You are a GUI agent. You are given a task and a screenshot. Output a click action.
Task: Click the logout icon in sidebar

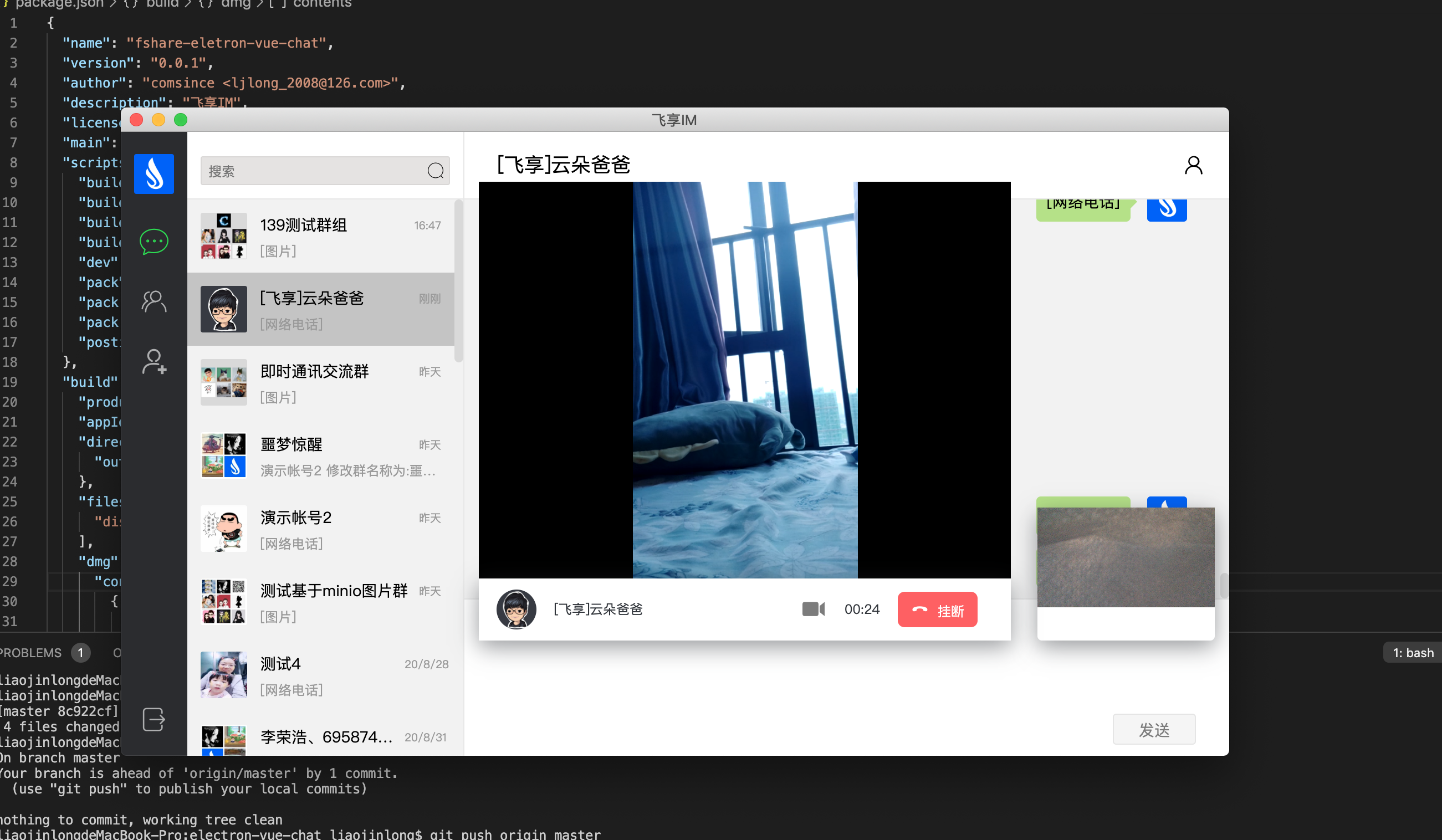tap(154, 719)
